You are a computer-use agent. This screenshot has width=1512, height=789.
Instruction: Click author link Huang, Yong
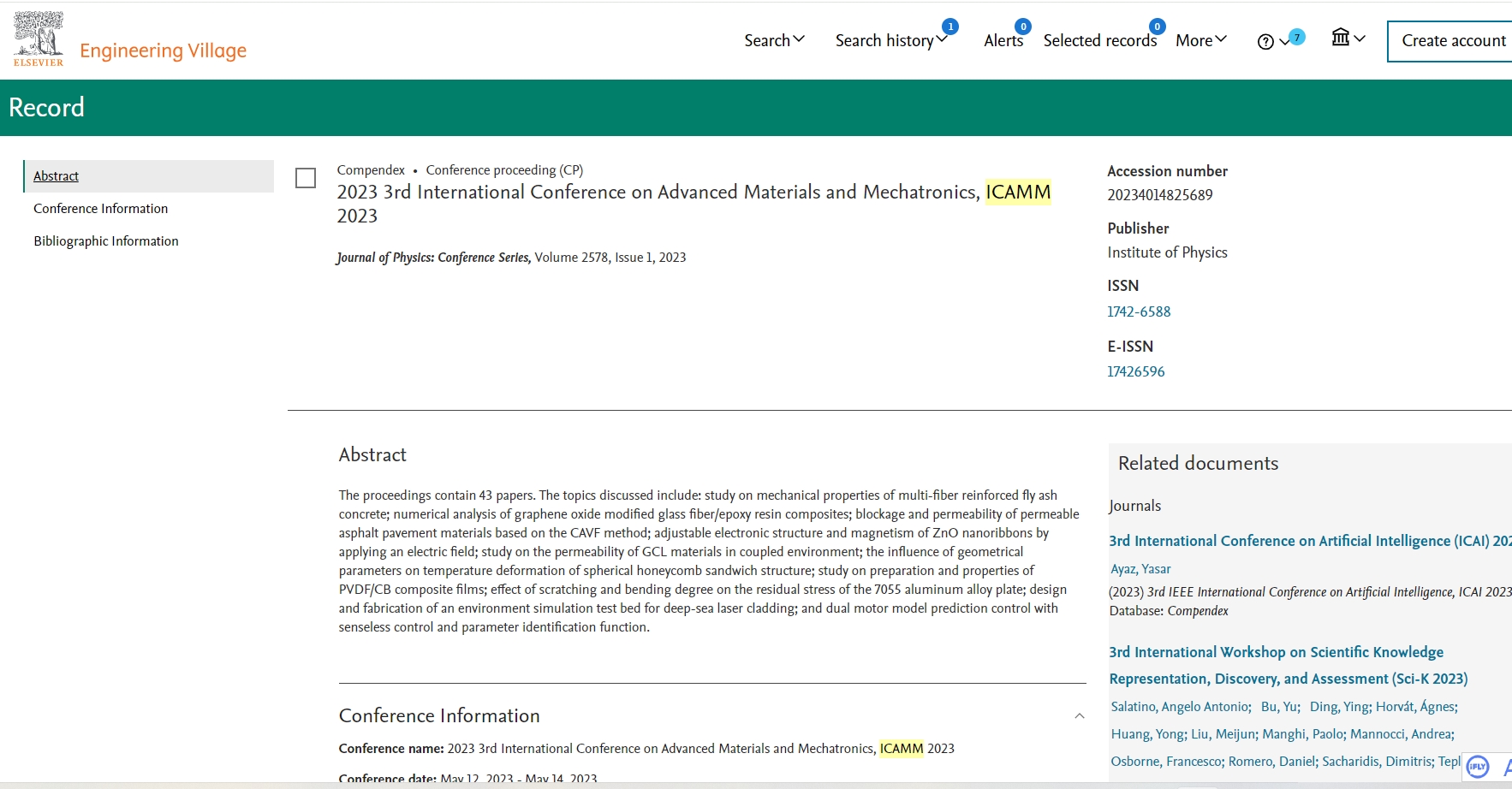tap(1148, 734)
